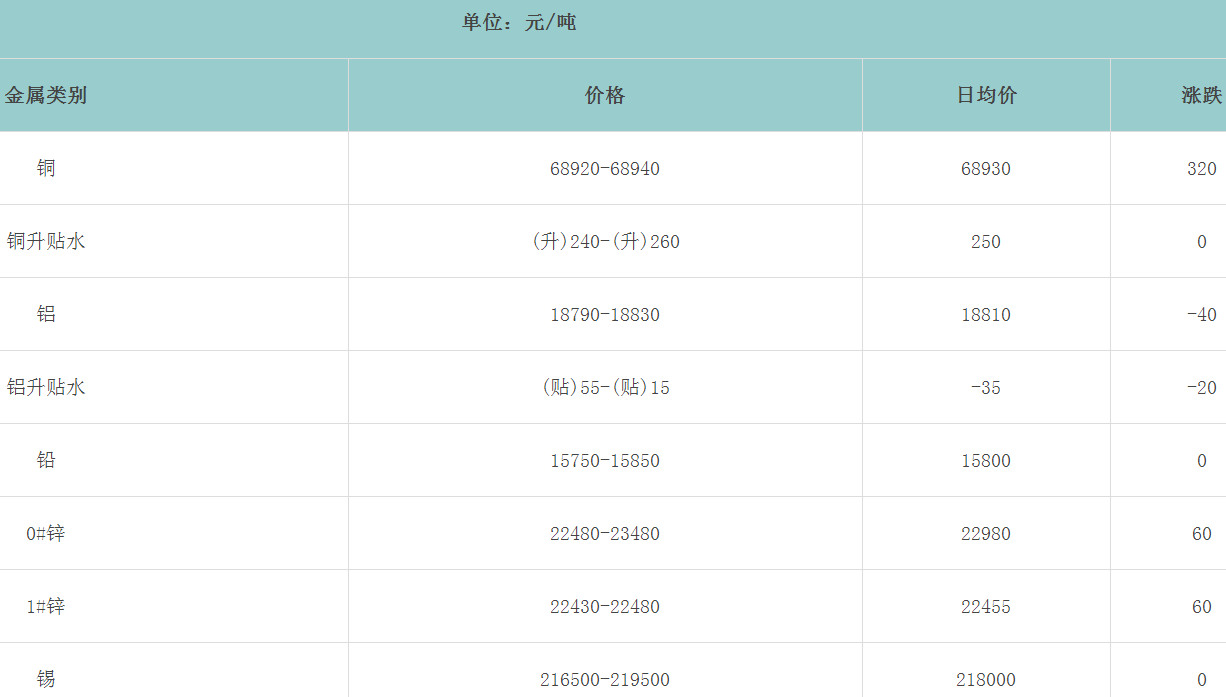The image size is (1226, 697).
Task: Click copper price range 68920-68940
Action: [x=605, y=169]
